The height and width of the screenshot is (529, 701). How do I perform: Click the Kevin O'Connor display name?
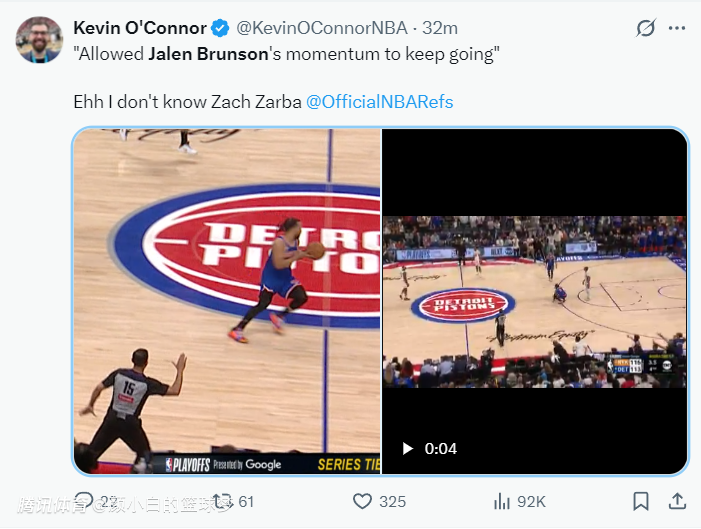coord(140,28)
